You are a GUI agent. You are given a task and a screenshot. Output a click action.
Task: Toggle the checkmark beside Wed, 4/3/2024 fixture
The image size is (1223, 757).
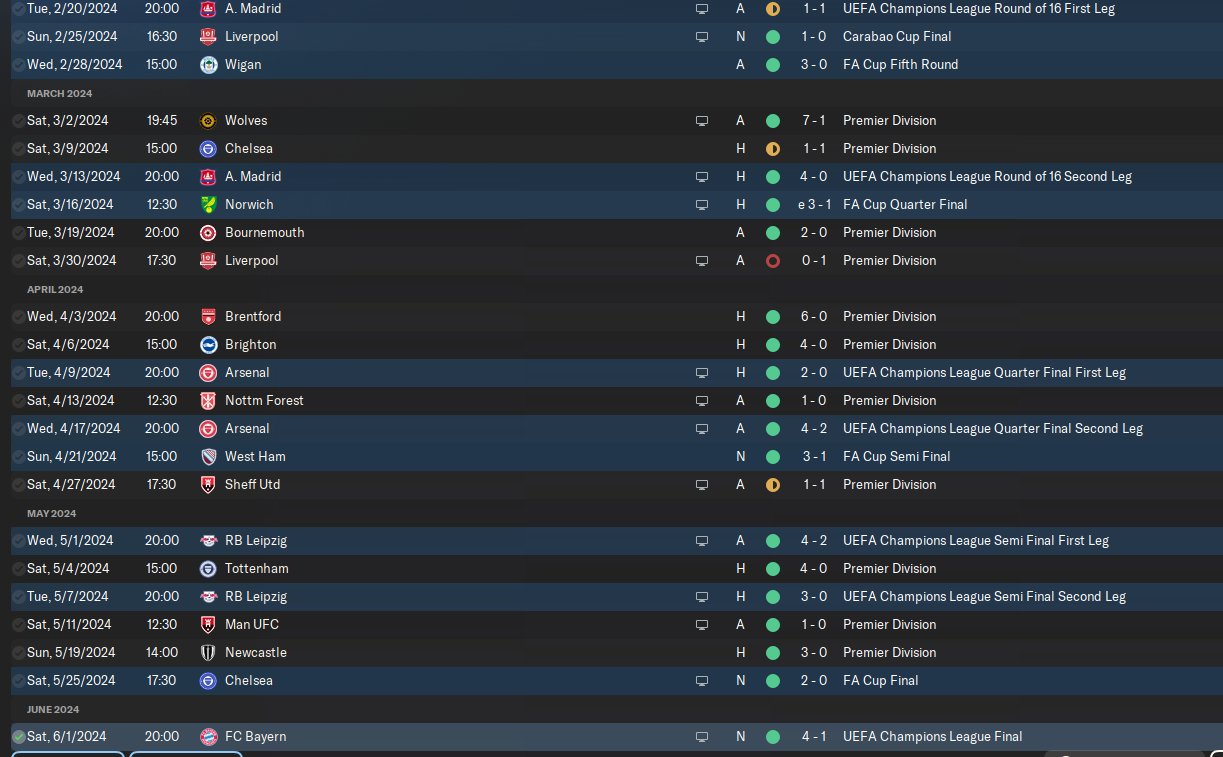coord(18,317)
